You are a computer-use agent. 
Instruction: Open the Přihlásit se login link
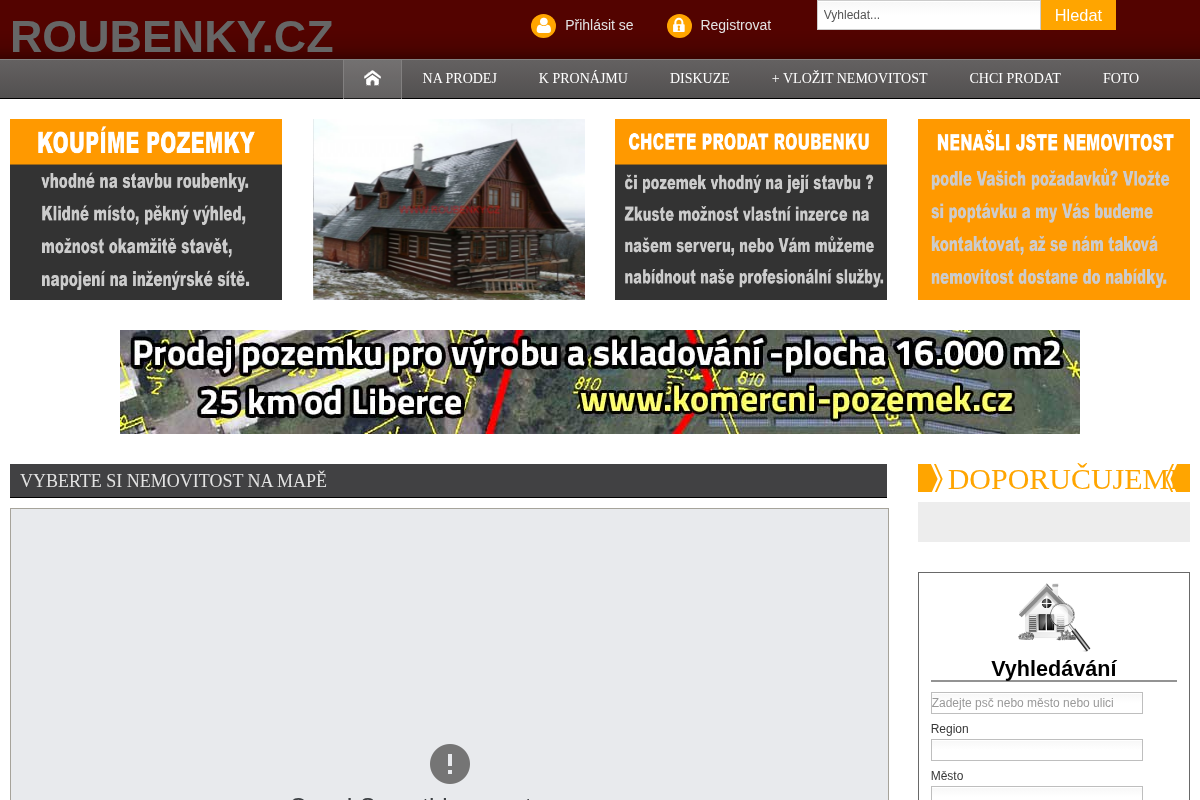[599, 25]
